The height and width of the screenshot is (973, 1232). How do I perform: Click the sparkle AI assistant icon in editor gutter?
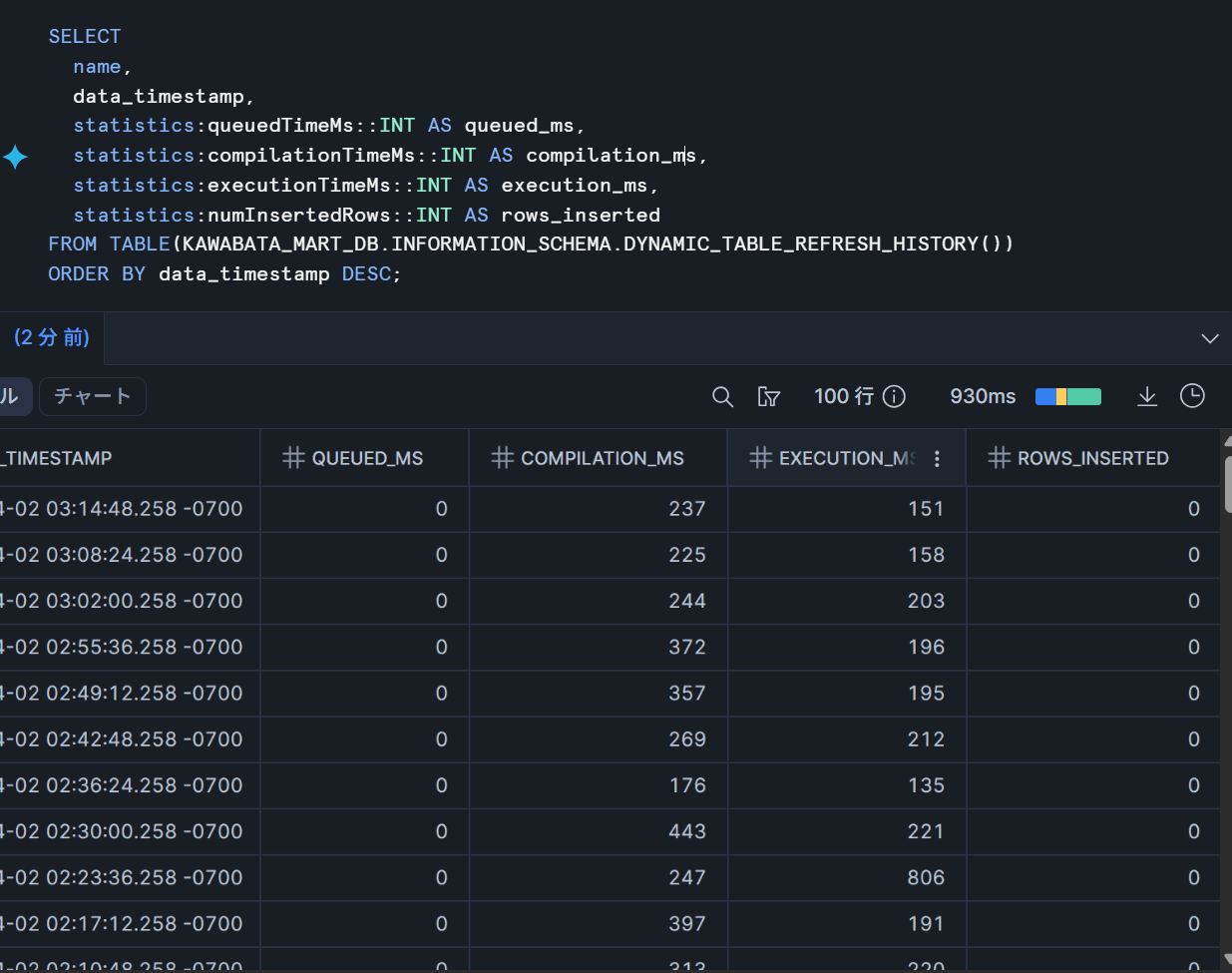coord(15,157)
